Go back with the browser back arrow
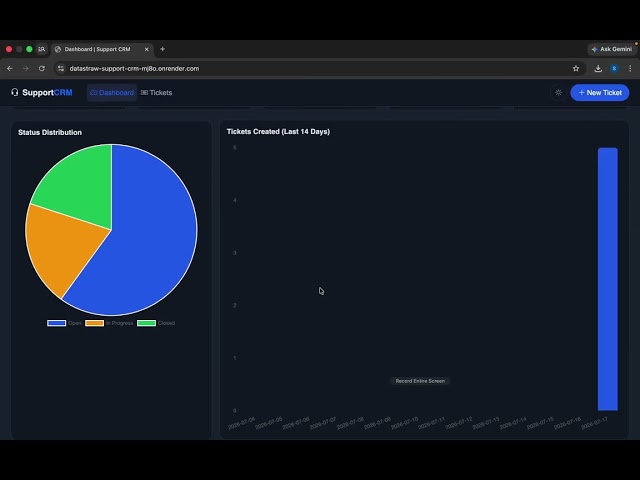Image resolution: width=640 pixels, height=480 pixels. click(x=10, y=69)
